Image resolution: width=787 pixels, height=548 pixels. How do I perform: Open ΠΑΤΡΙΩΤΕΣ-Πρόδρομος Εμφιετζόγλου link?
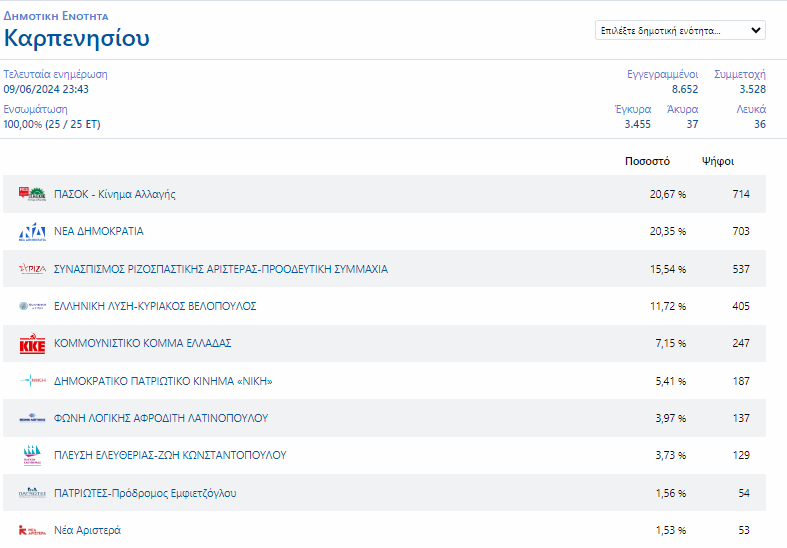pyautogui.click(x=145, y=493)
